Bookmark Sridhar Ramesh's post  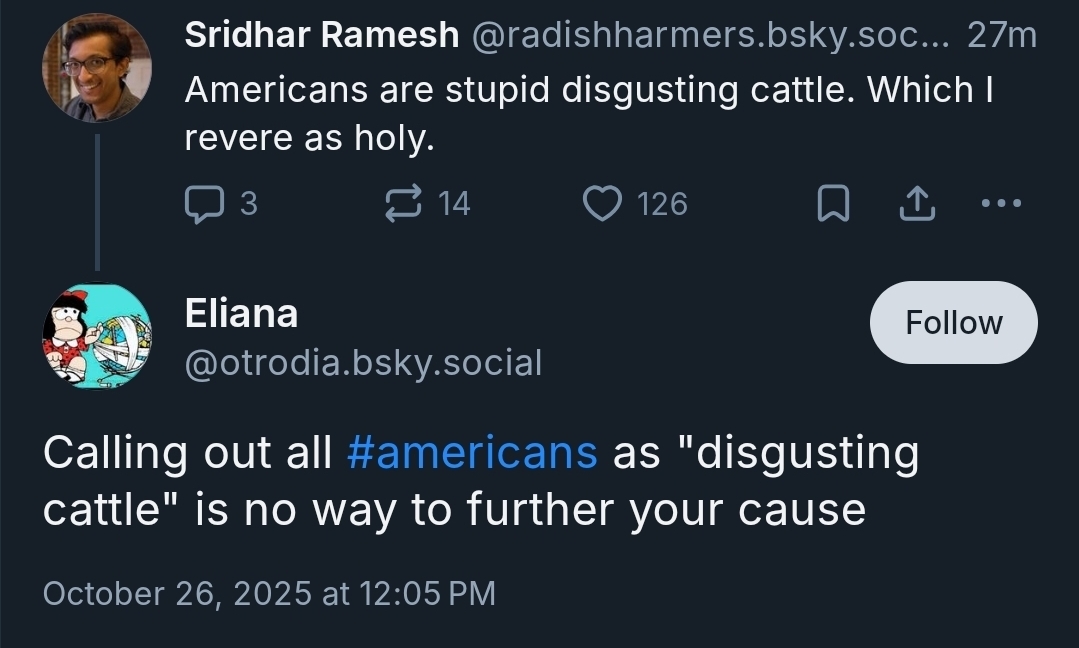[x=833, y=204]
